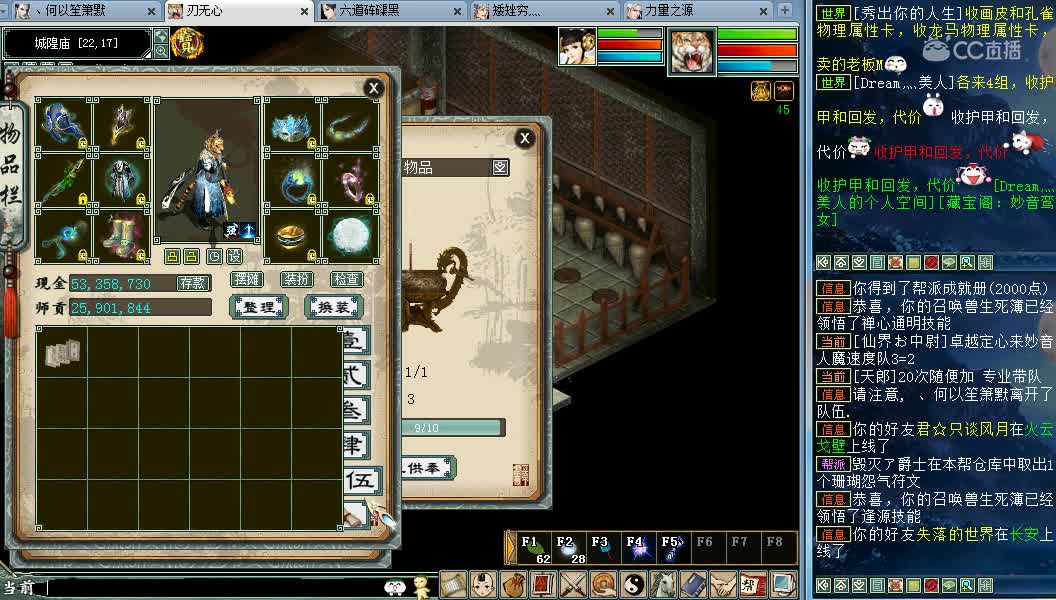Add a new window tab with plus button
This screenshot has width=1056, height=600.
[785, 10]
